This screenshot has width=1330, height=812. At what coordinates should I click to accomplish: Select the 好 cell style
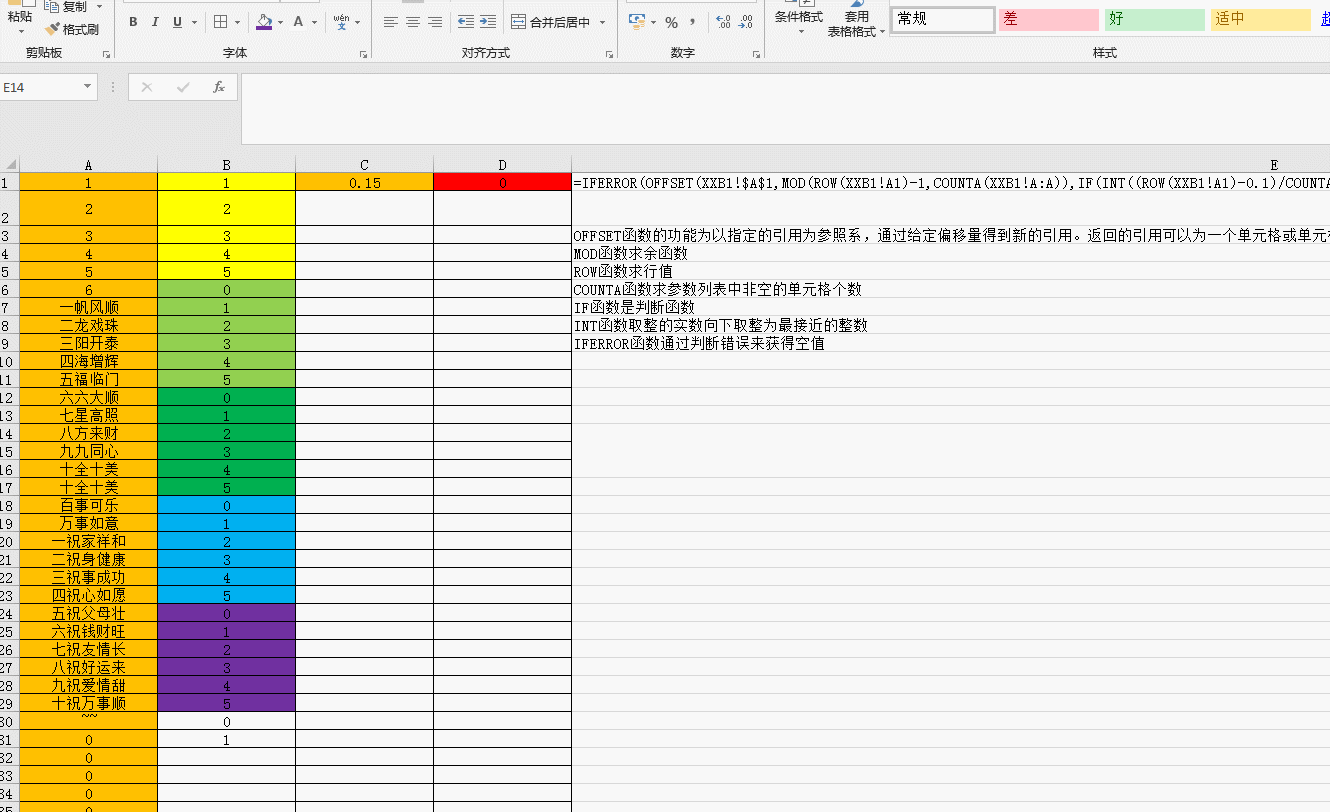(1155, 19)
